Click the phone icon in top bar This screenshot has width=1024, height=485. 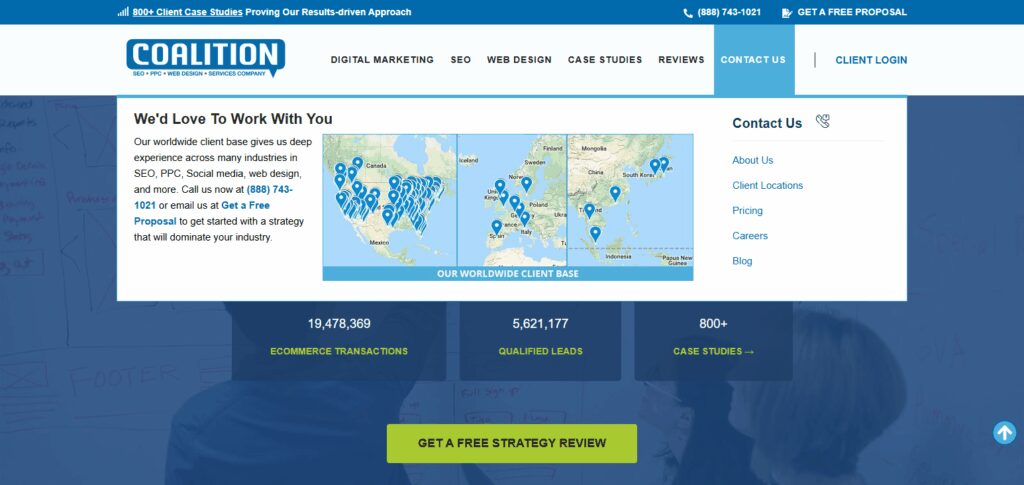688,12
